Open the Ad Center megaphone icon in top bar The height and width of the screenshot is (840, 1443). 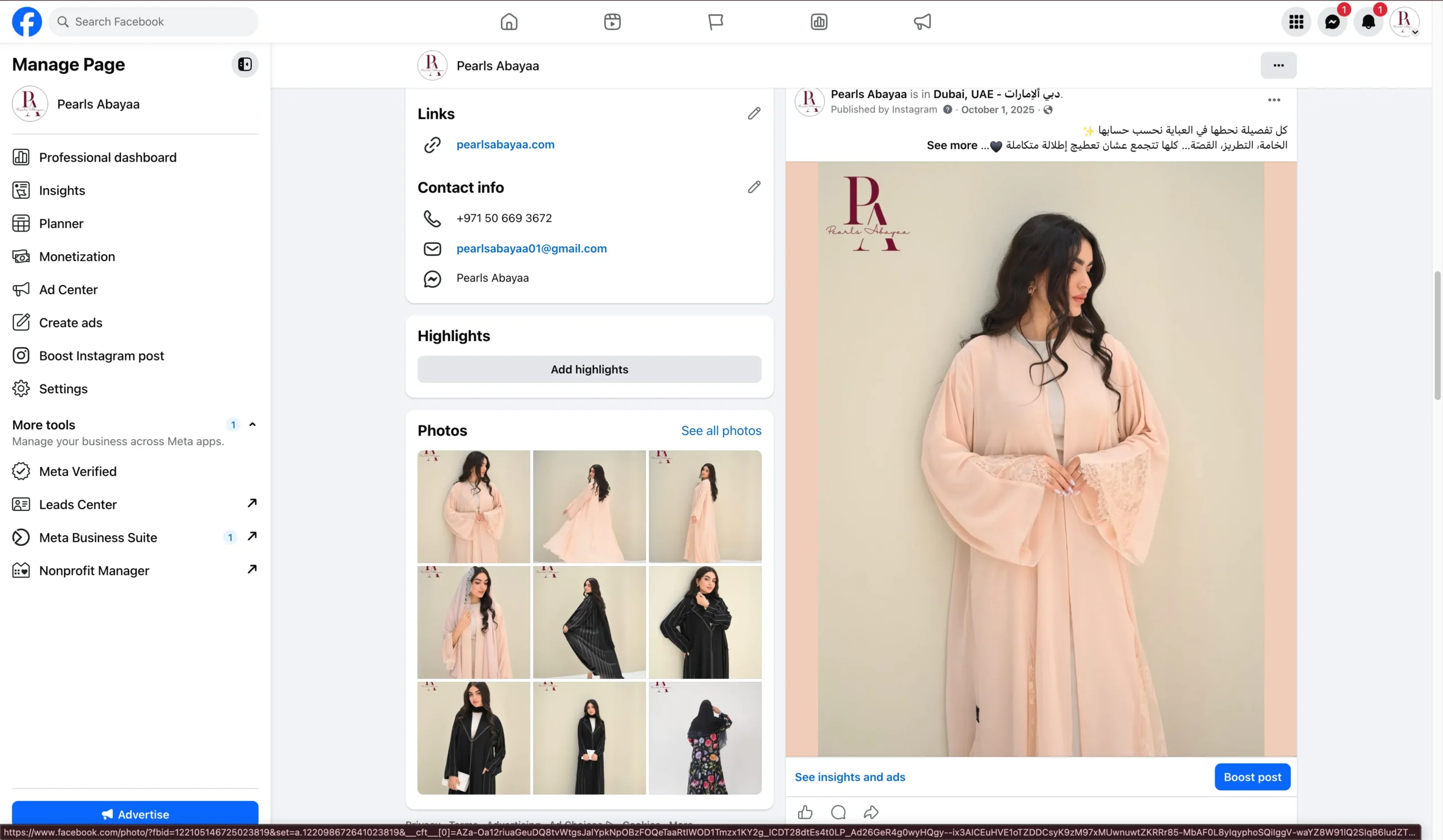922,22
